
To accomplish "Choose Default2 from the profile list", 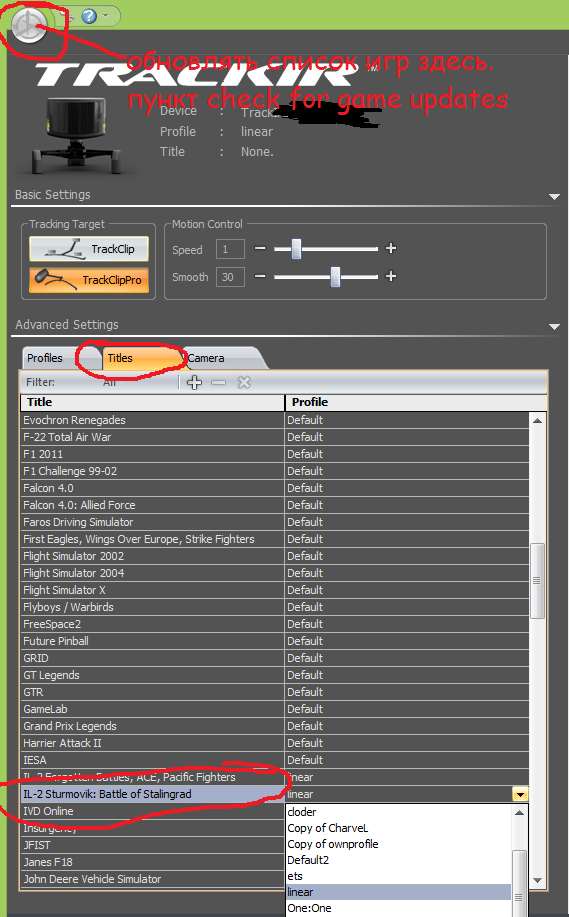I will pos(398,860).
